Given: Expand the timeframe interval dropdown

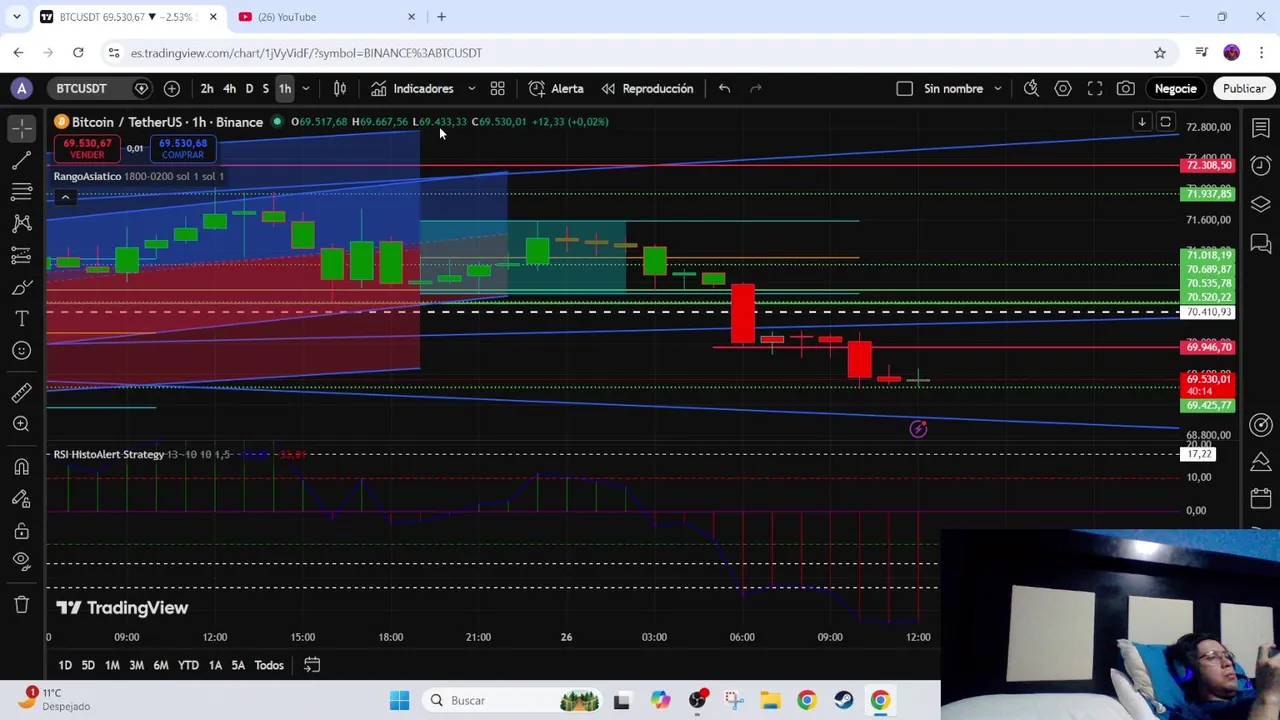Looking at the screenshot, I should (x=306, y=89).
